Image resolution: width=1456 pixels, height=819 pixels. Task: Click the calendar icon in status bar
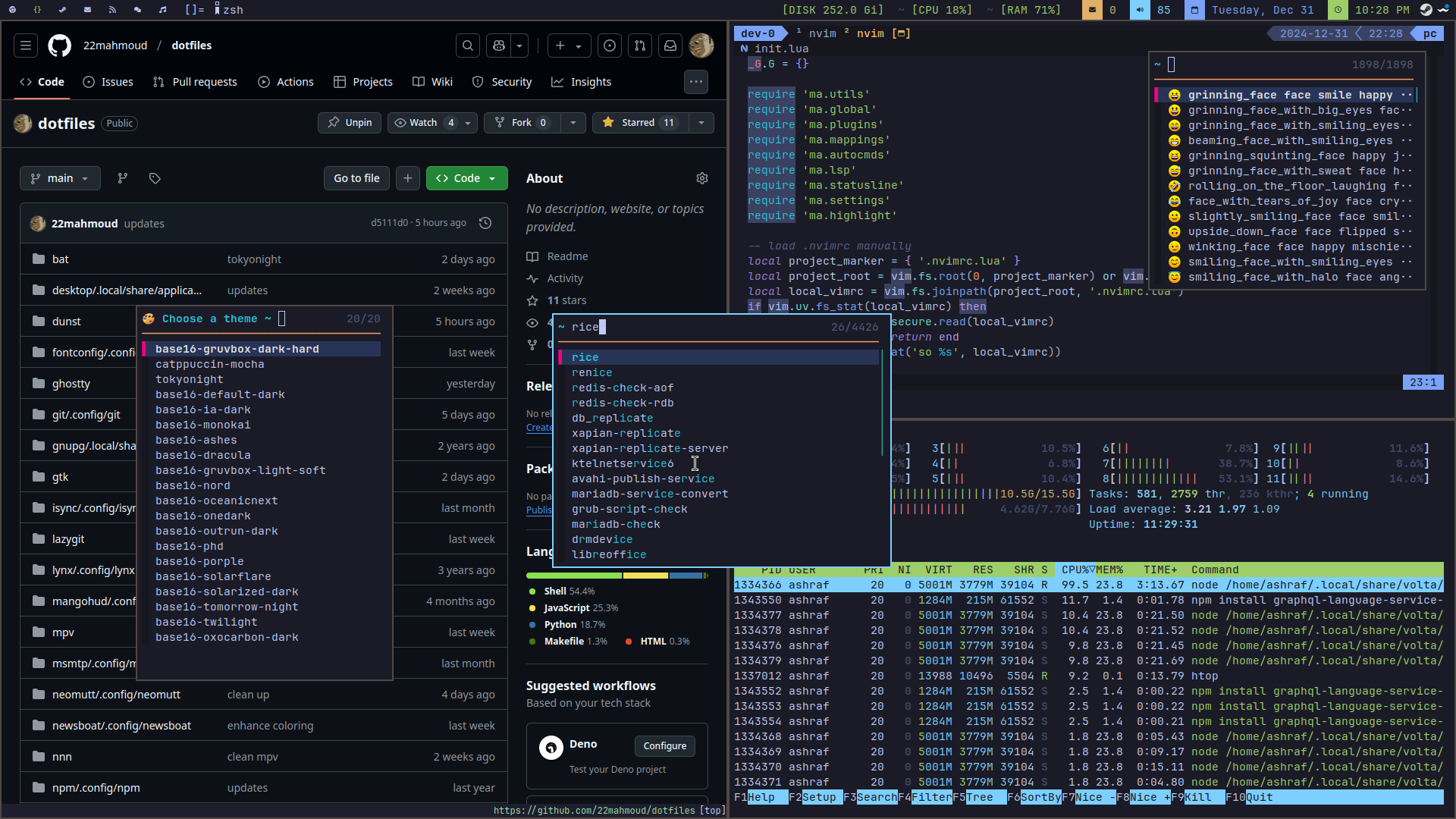tap(1194, 10)
